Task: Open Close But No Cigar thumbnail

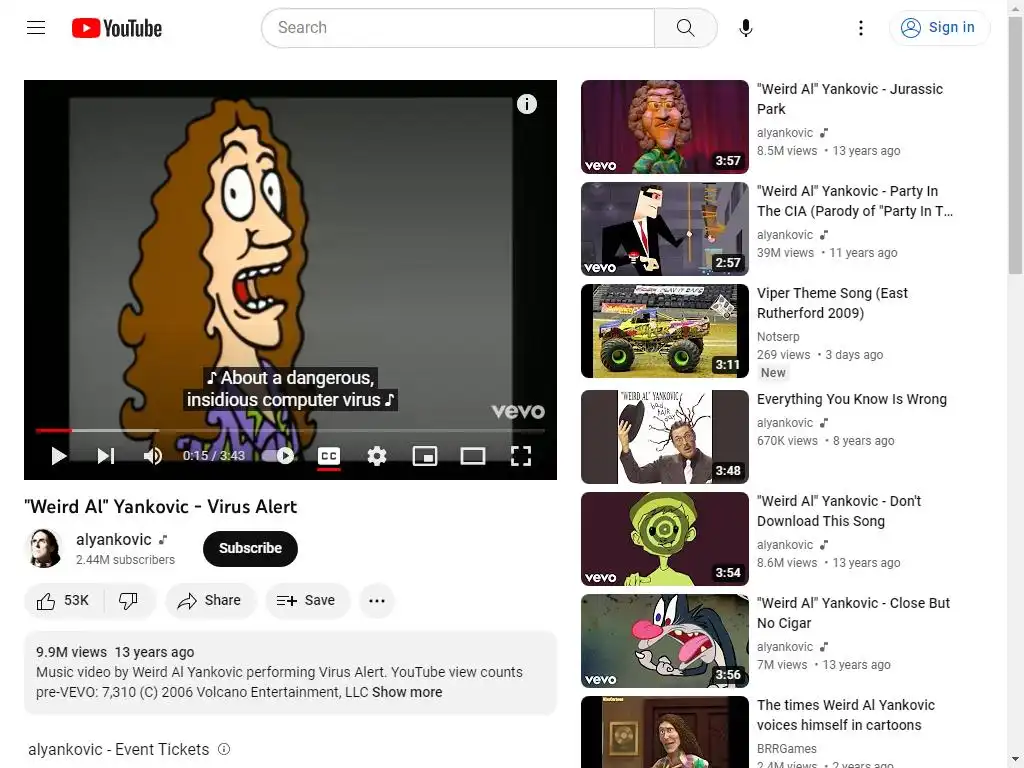Action: (x=664, y=641)
